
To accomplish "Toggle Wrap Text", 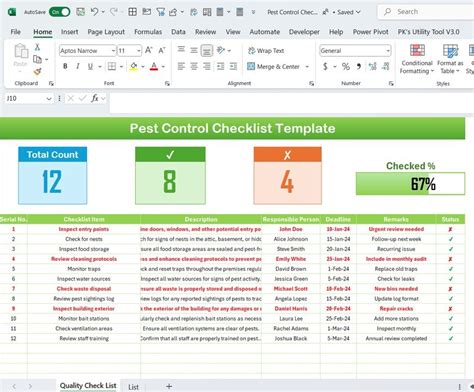I will tap(266, 51).
